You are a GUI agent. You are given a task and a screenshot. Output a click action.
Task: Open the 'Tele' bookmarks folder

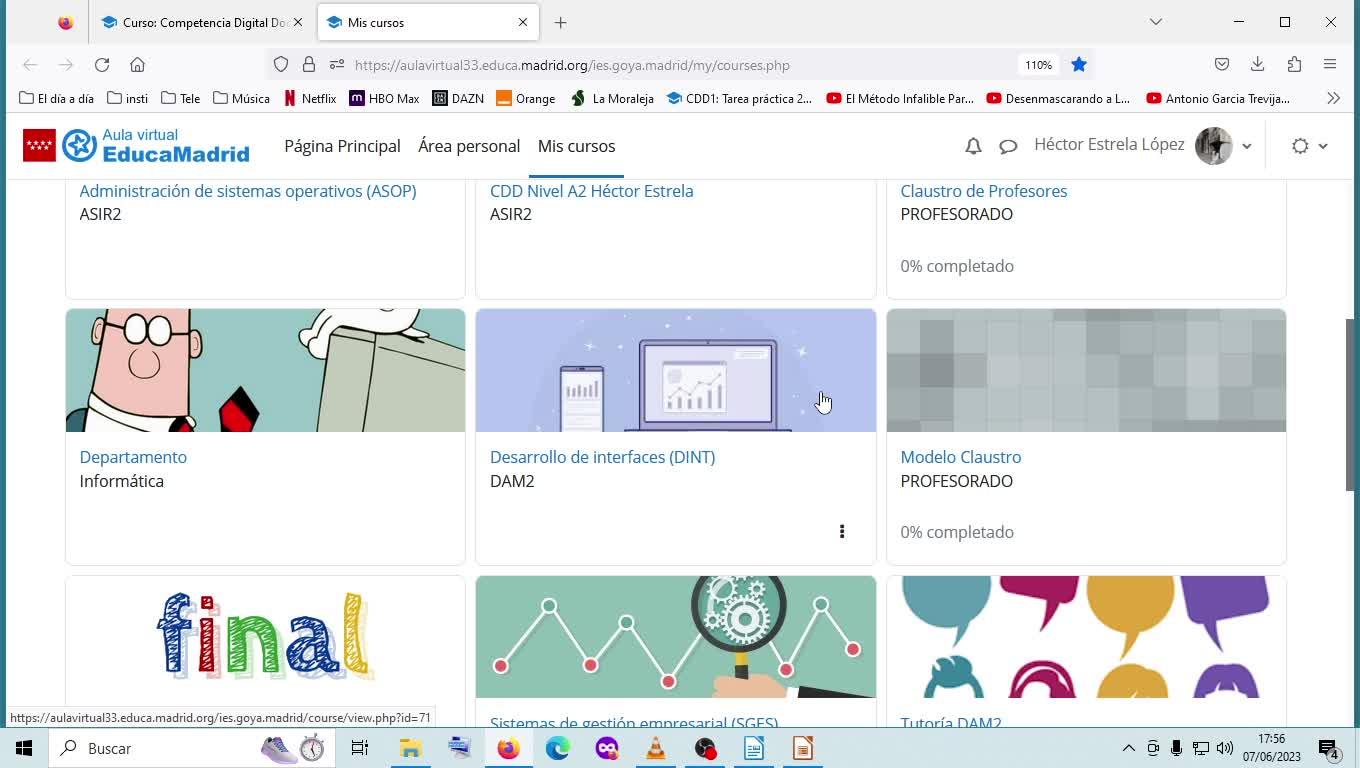pos(181,98)
